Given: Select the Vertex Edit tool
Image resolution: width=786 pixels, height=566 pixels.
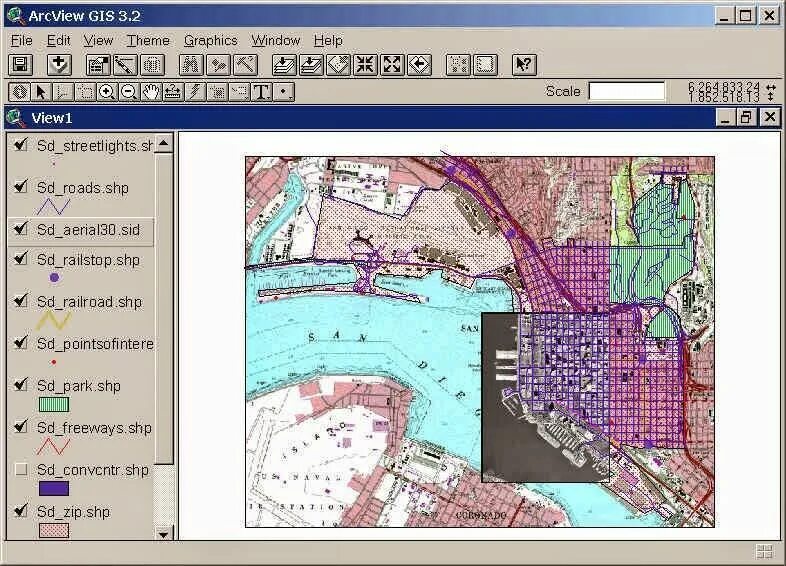Looking at the screenshot, I should 63,92.
